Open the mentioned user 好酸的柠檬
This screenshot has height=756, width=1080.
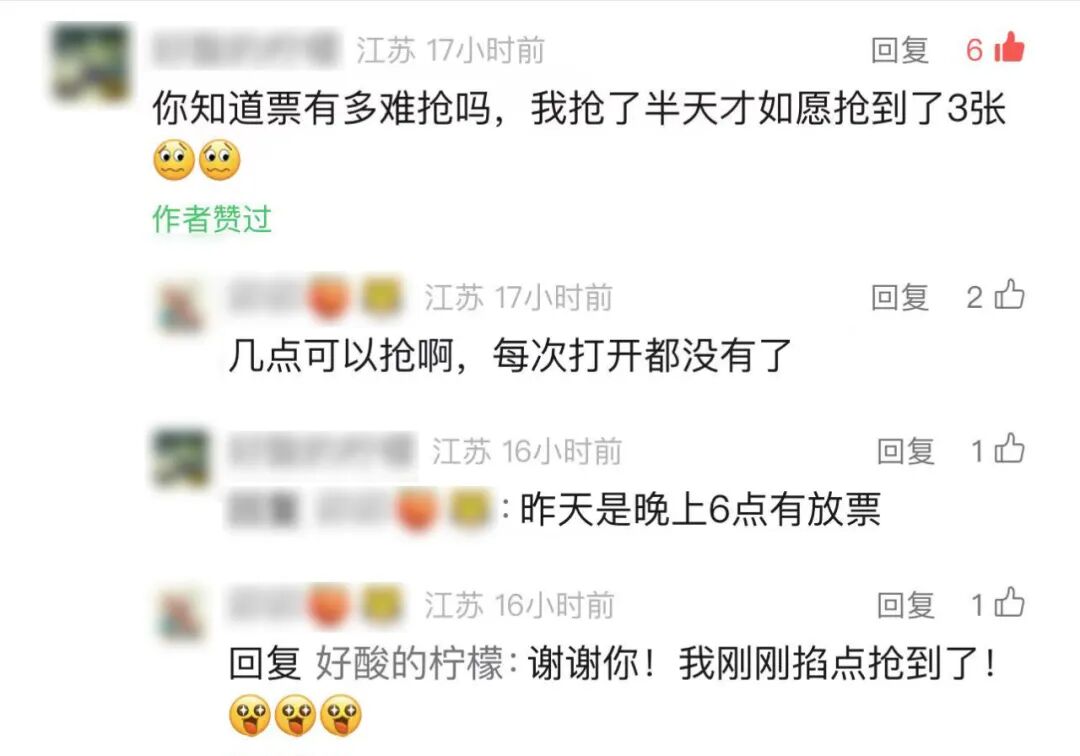tap(409, 664)
